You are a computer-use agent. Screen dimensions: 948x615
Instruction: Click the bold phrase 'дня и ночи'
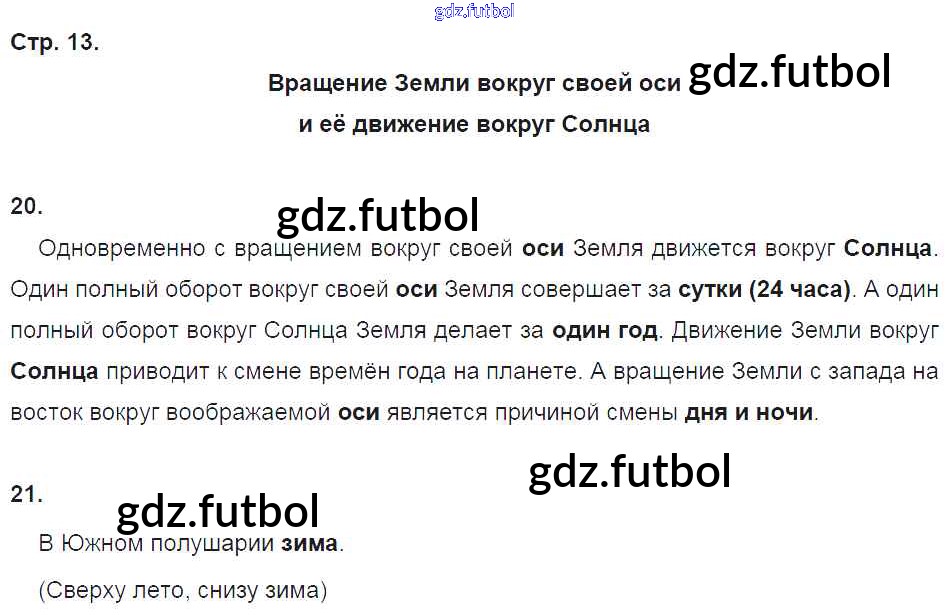(748, 412)
